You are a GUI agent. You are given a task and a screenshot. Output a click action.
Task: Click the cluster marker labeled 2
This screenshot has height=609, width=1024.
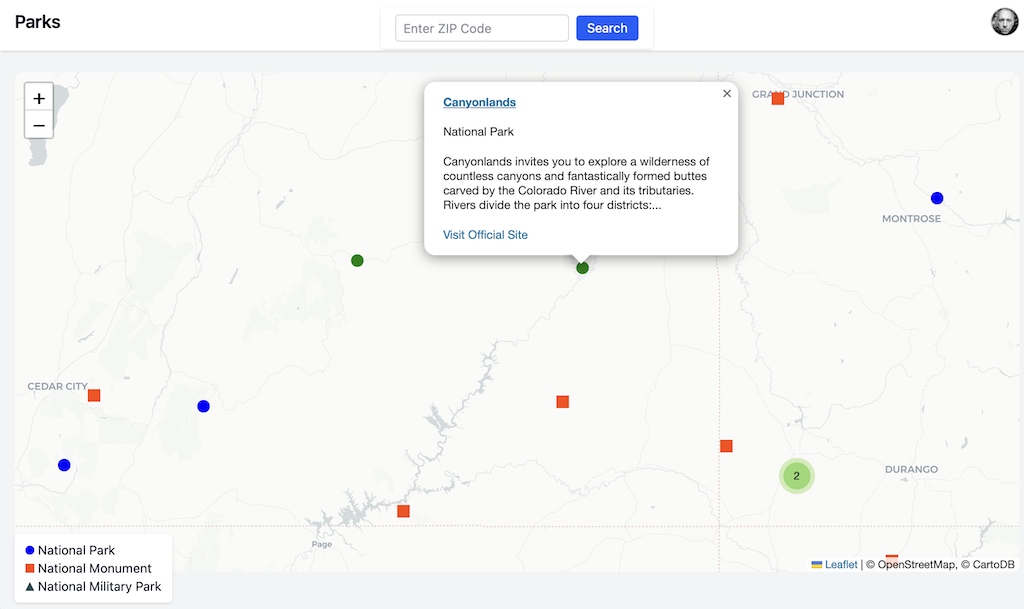[796, 476]
